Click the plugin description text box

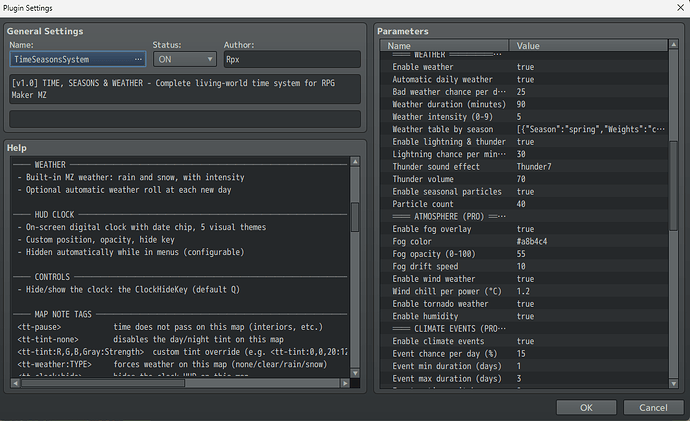185,89
